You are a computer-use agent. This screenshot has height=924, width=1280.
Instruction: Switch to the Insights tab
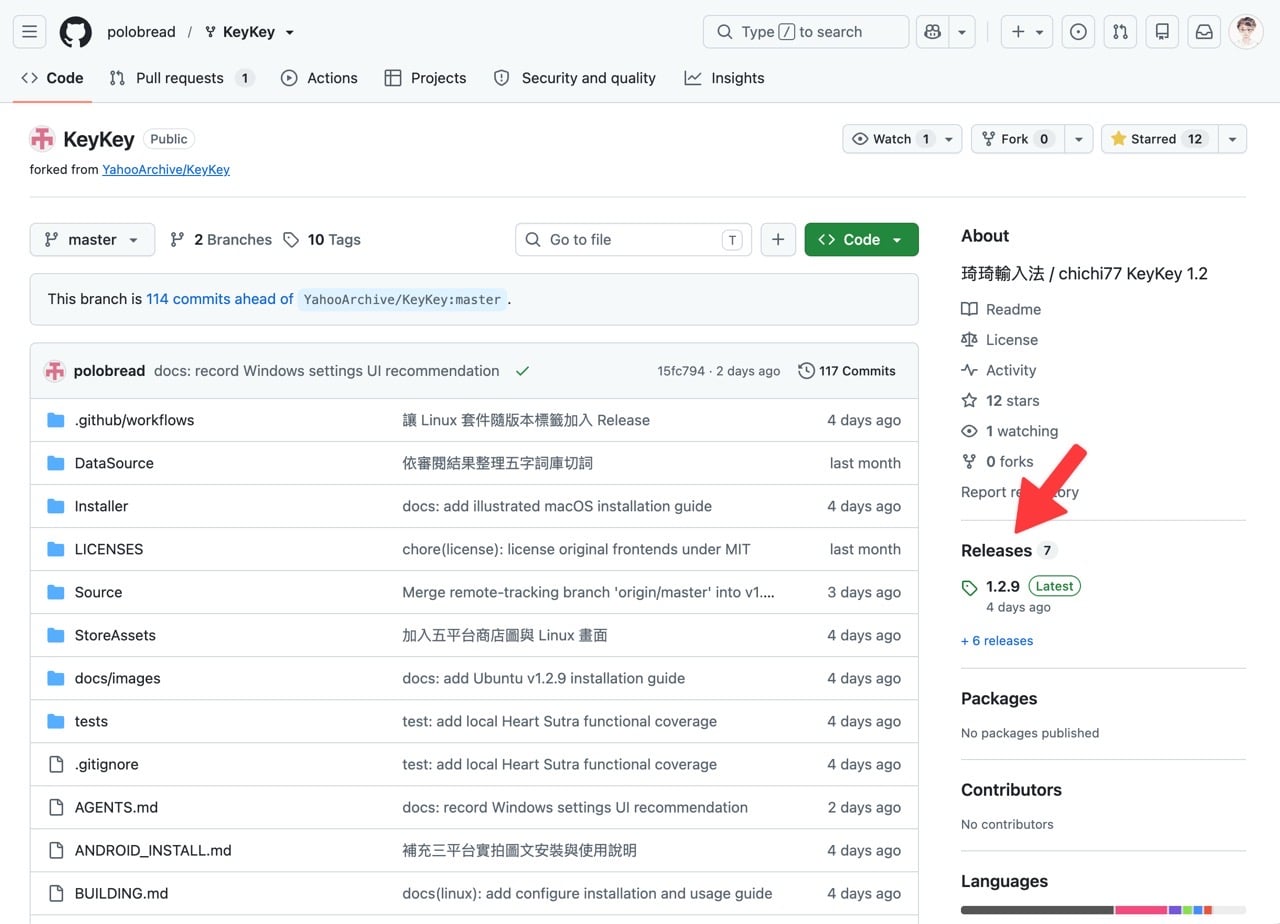coord(724,78)
